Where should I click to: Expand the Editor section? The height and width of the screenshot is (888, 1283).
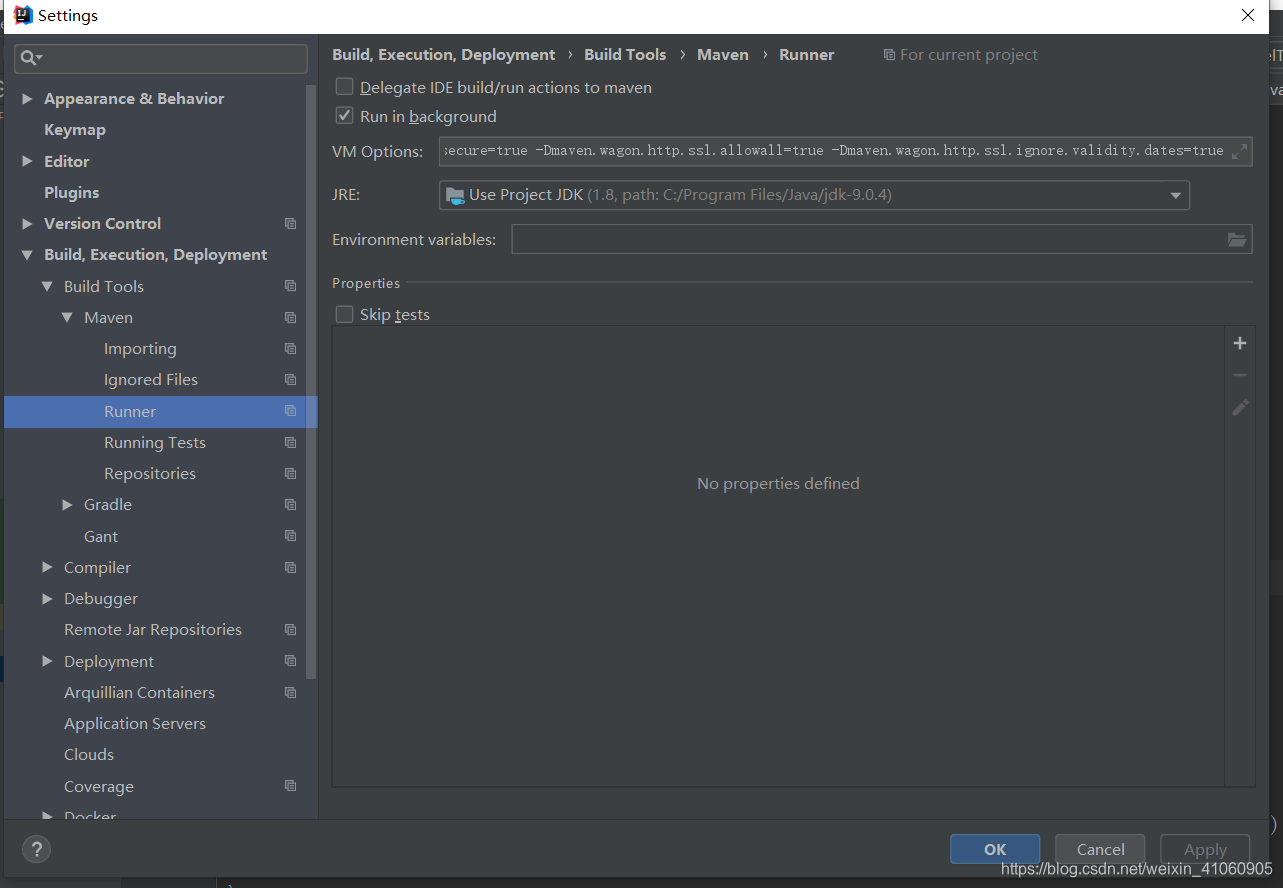(27, 161)
